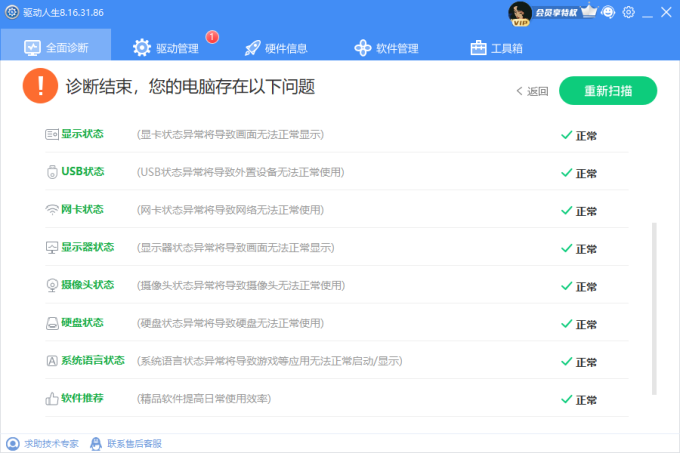This screenshot has height=453, width=680.
Task: Open 联系售后客服 support link
Action: coord(126,443)
